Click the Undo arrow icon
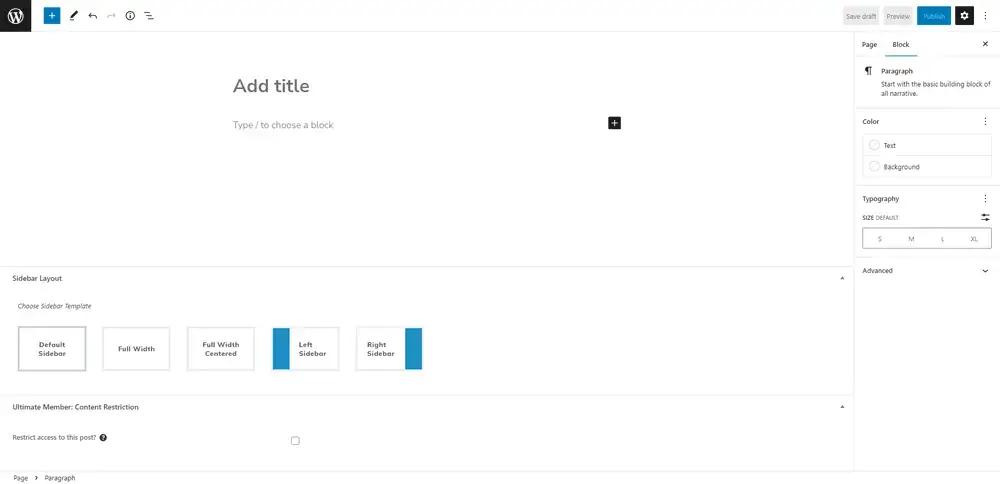Image resolution: width=1000 pixels, height=484 pixels. (92, 16)
